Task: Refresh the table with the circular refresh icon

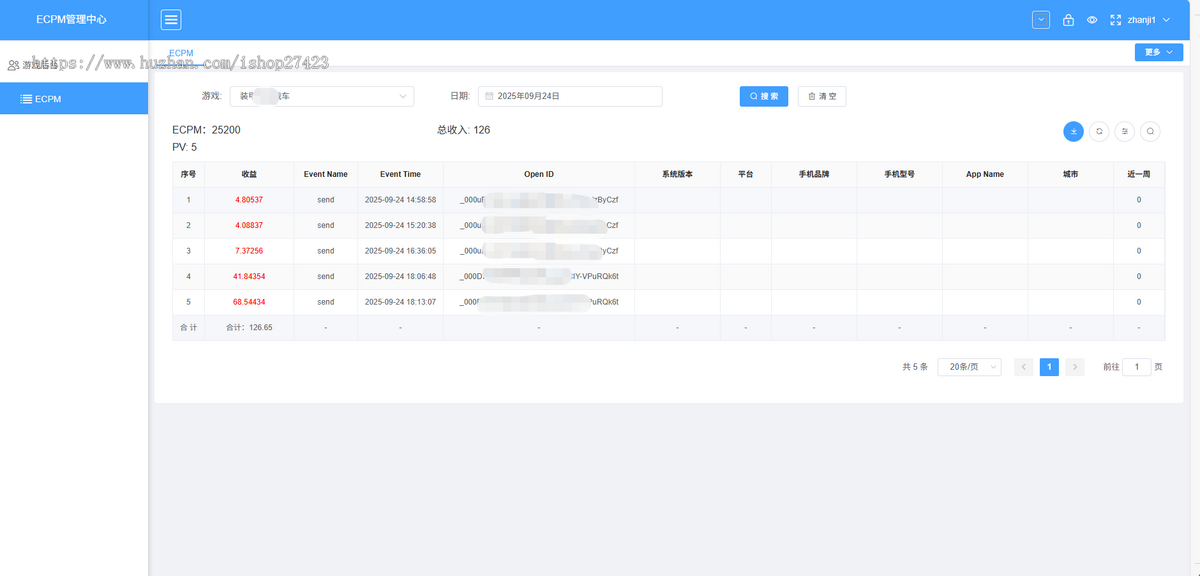Action: point(1099,131)
